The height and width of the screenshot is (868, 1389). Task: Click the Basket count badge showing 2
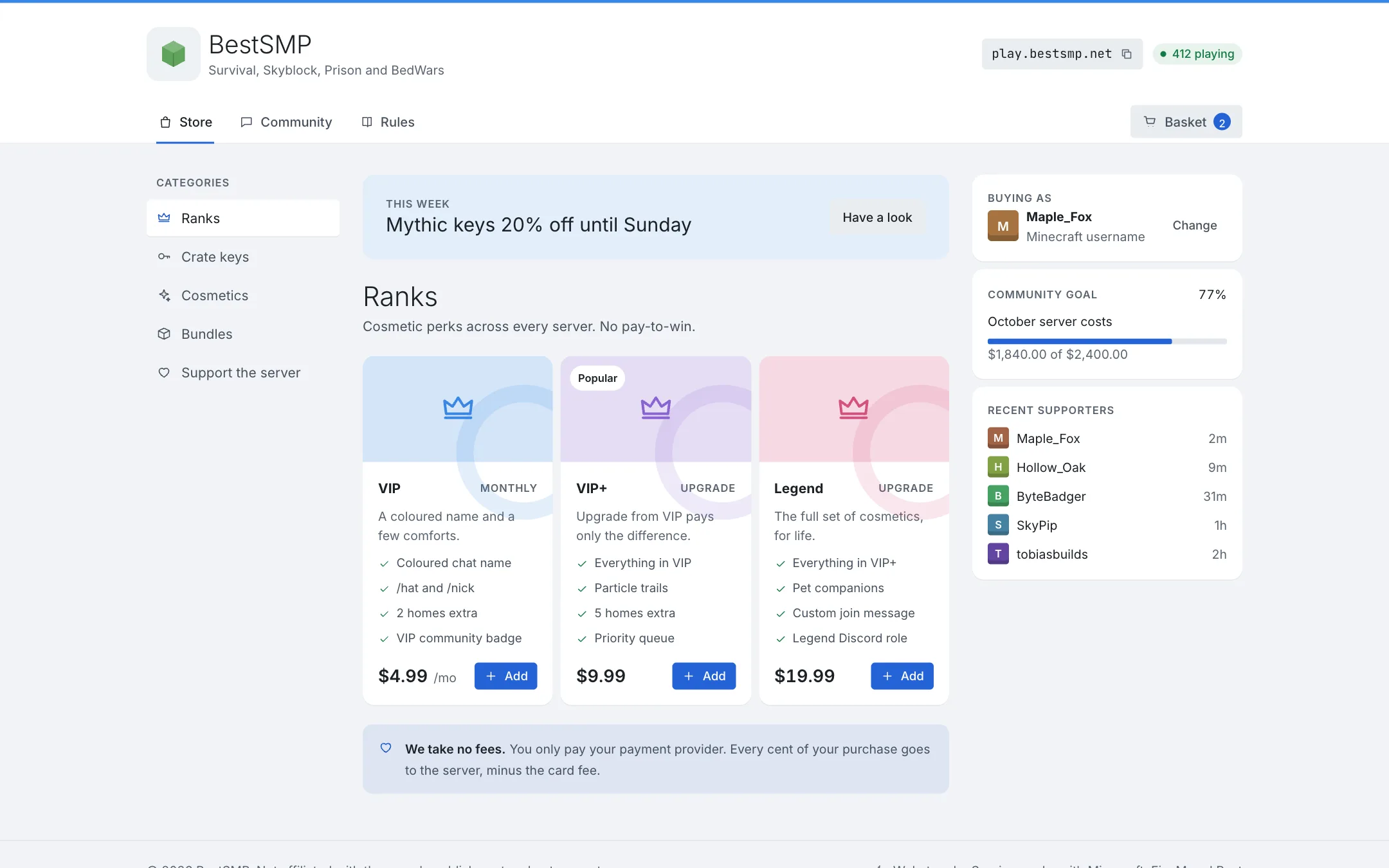1222,122
